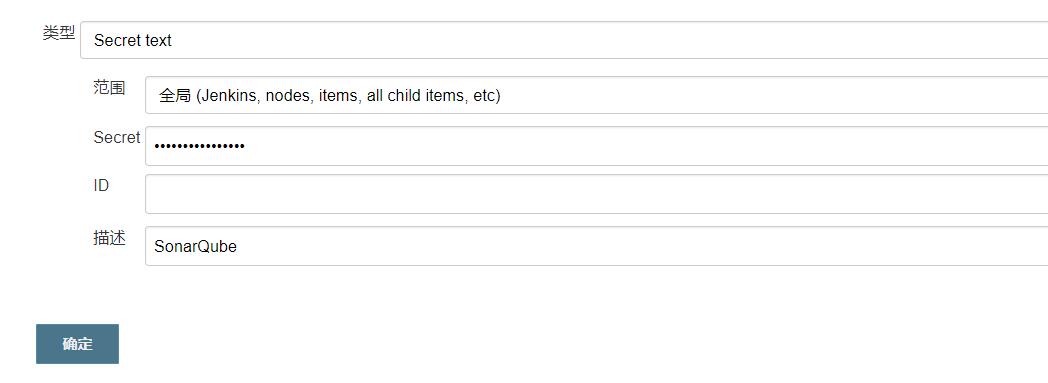Submit the credential form with 确定

click(78, 344)
